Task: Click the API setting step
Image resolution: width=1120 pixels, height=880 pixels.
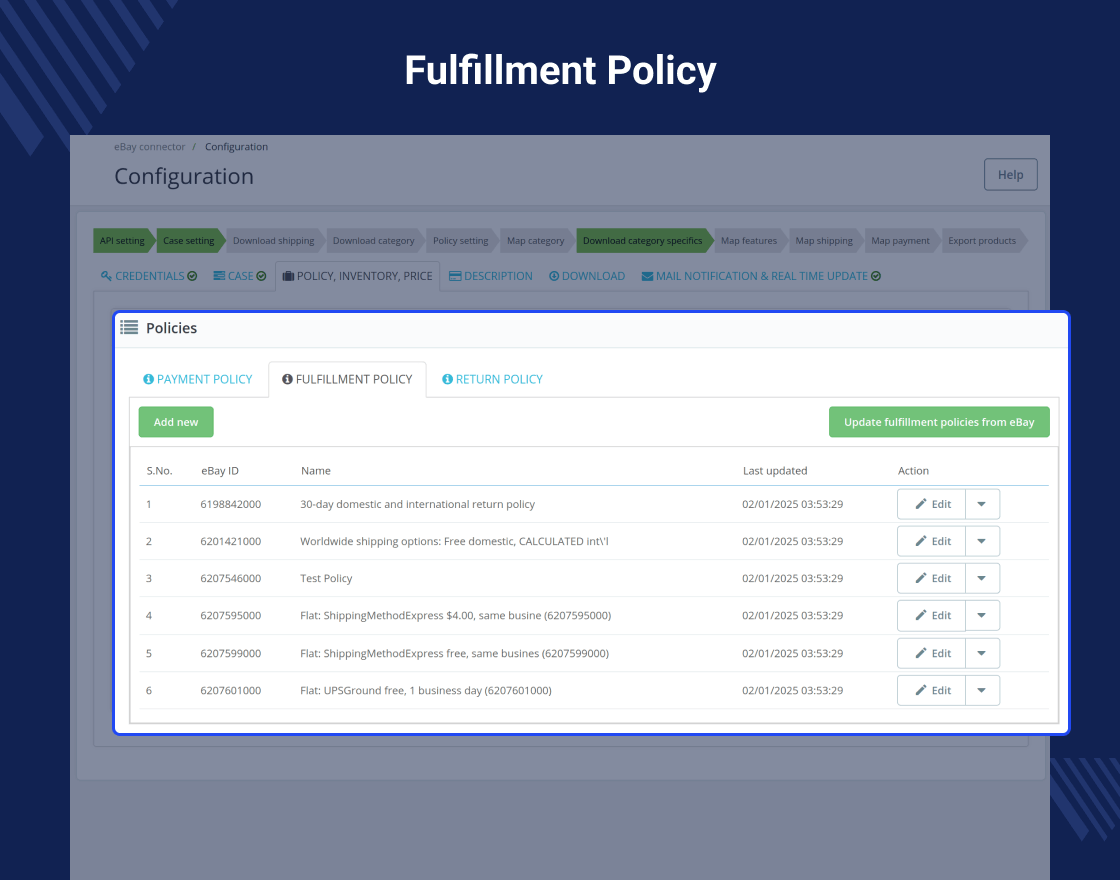Action: [x=122, y=241]
